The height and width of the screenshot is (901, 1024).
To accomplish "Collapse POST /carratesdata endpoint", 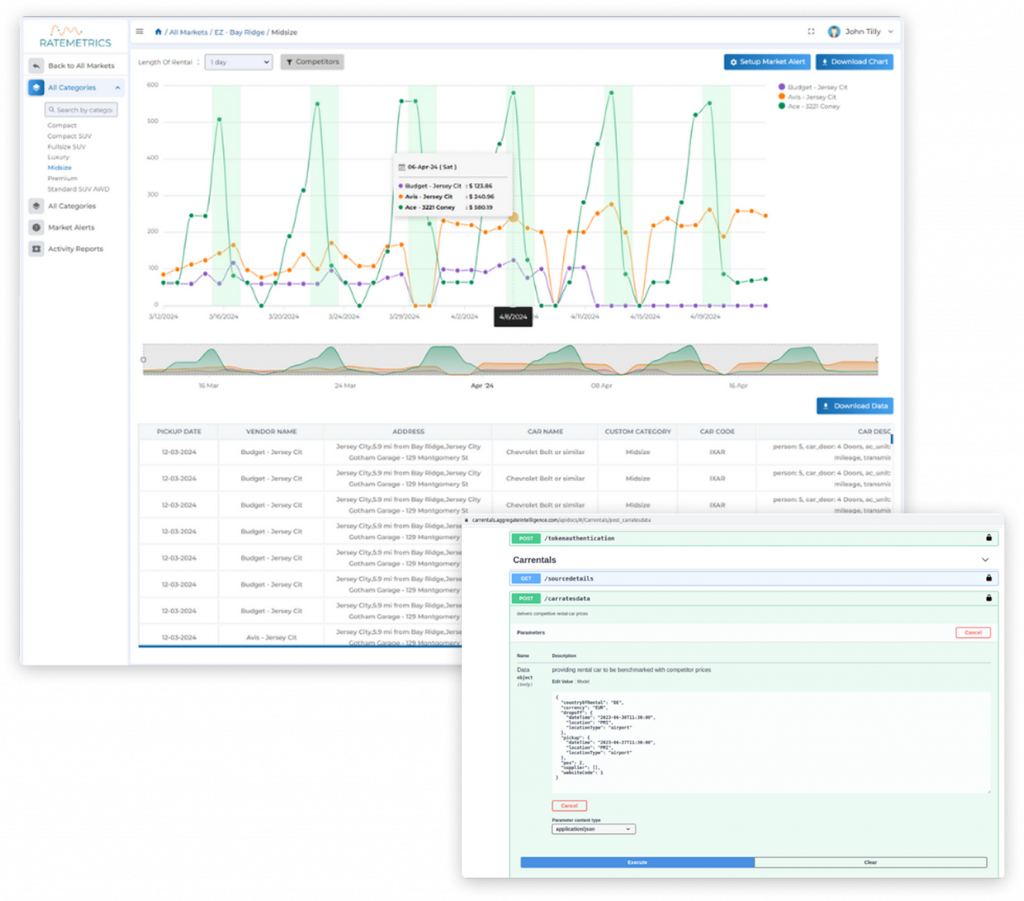I will point(753,599).
